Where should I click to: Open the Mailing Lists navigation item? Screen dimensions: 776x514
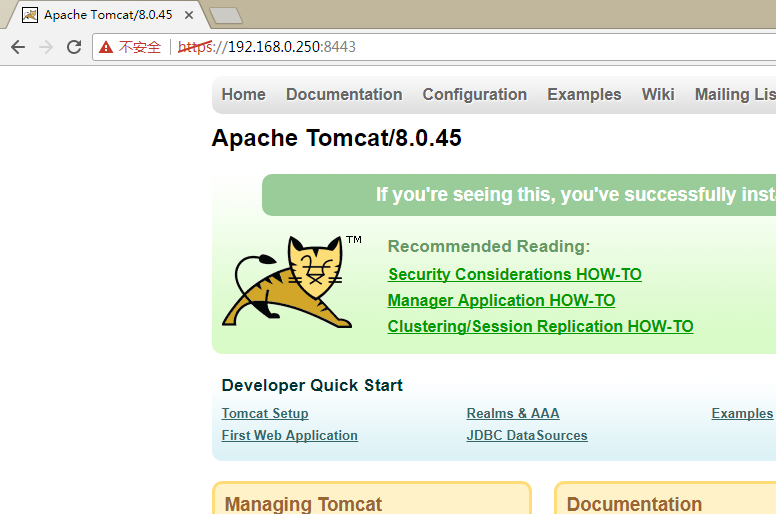735,94
